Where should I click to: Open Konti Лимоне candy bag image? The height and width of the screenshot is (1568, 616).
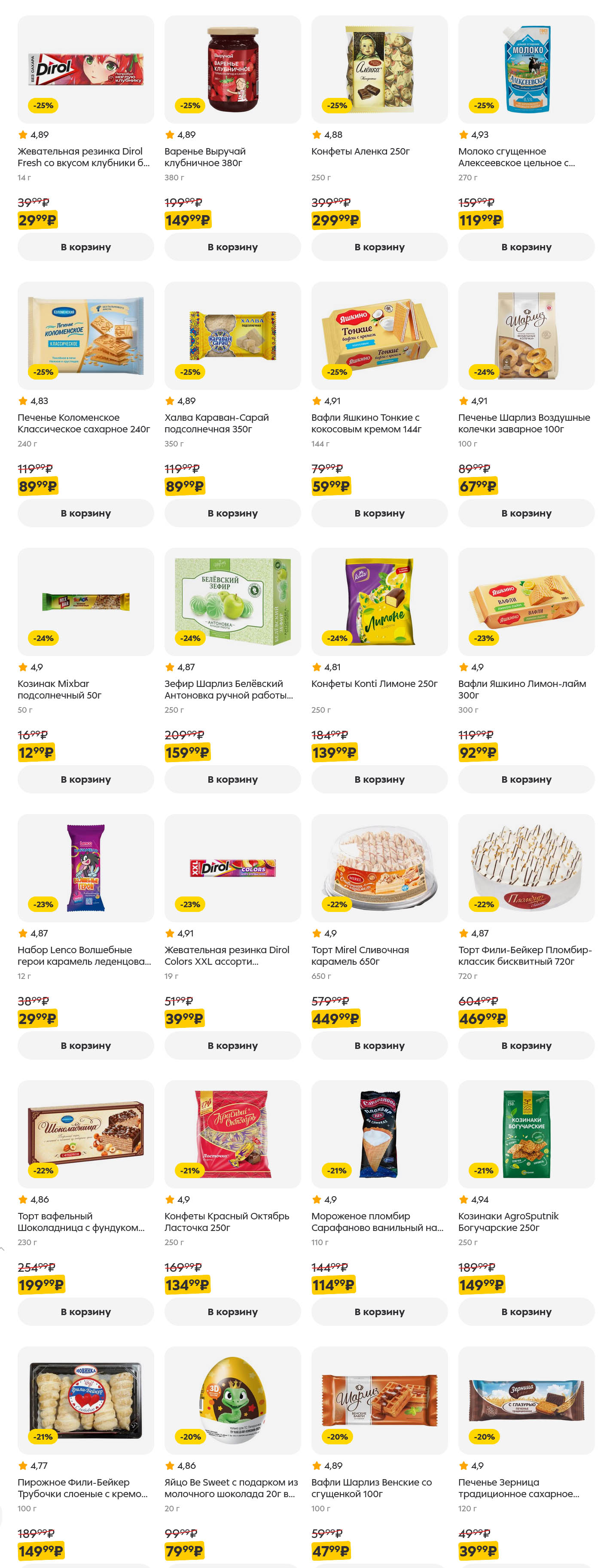coord(379,602)
